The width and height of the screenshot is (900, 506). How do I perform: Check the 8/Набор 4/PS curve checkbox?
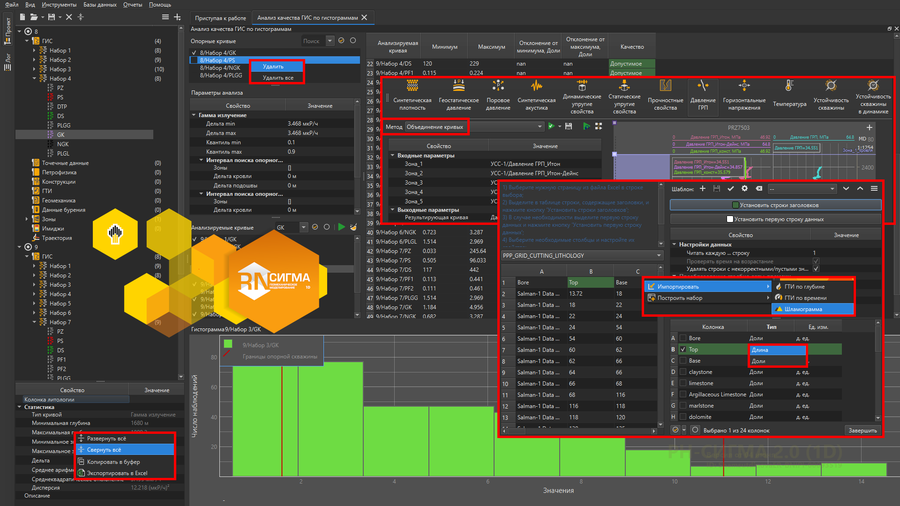pyautogui.click(x=195, y=61)
